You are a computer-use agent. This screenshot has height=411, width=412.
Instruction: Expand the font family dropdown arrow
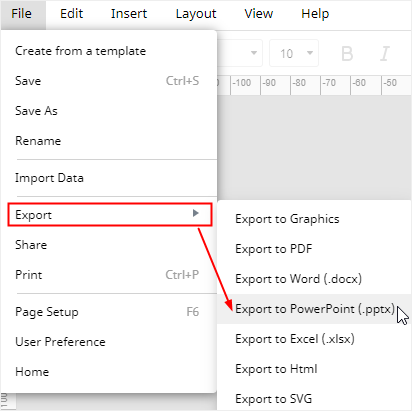pos(254,53)
